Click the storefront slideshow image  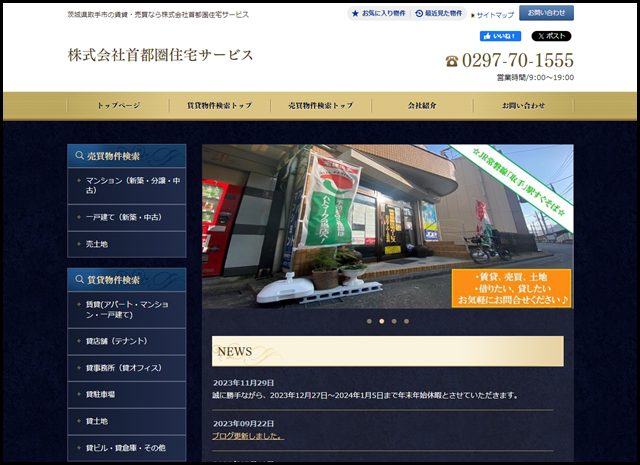point(388,226)
